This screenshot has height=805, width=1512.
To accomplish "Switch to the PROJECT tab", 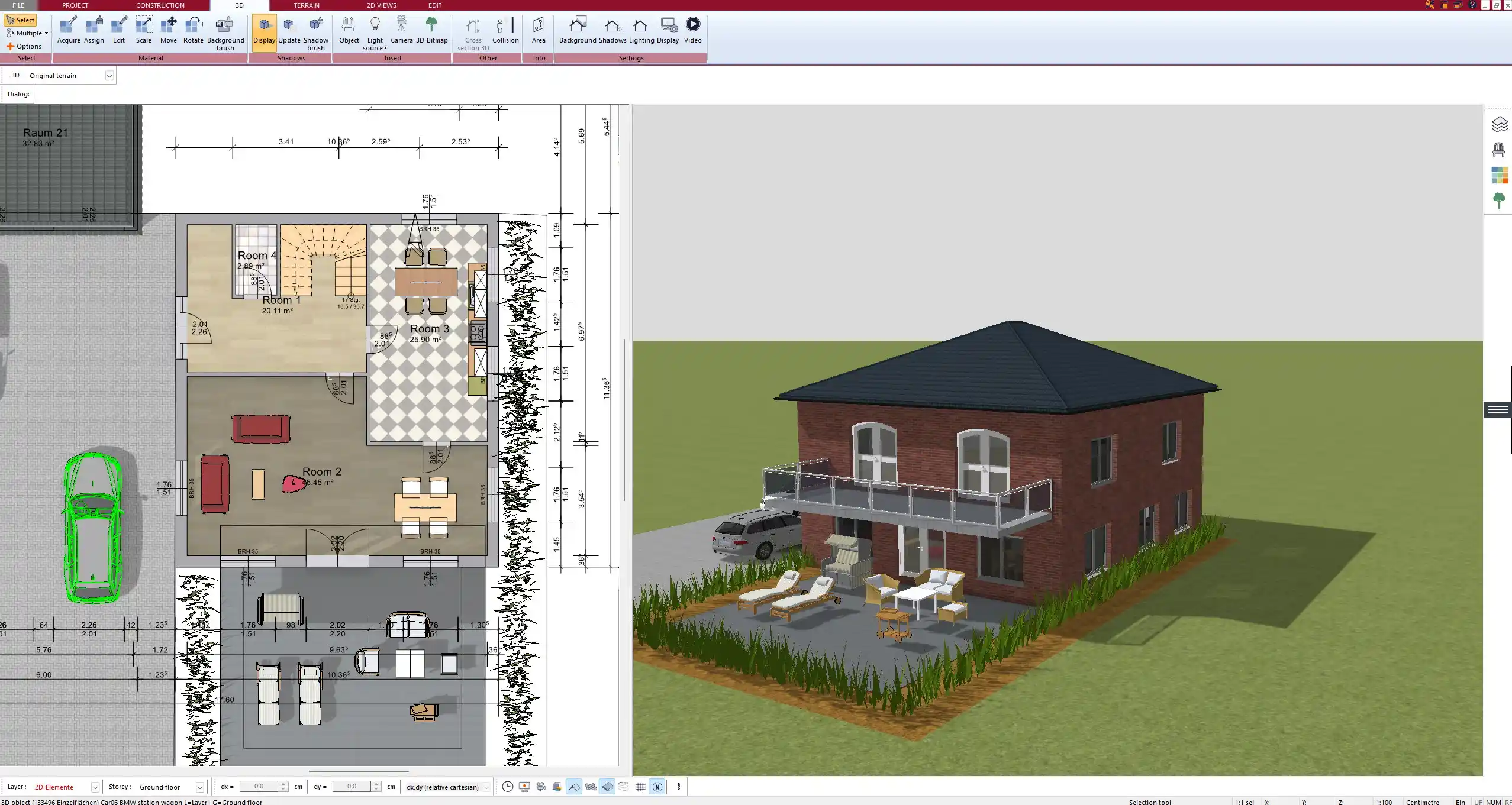I will point(75,5).
